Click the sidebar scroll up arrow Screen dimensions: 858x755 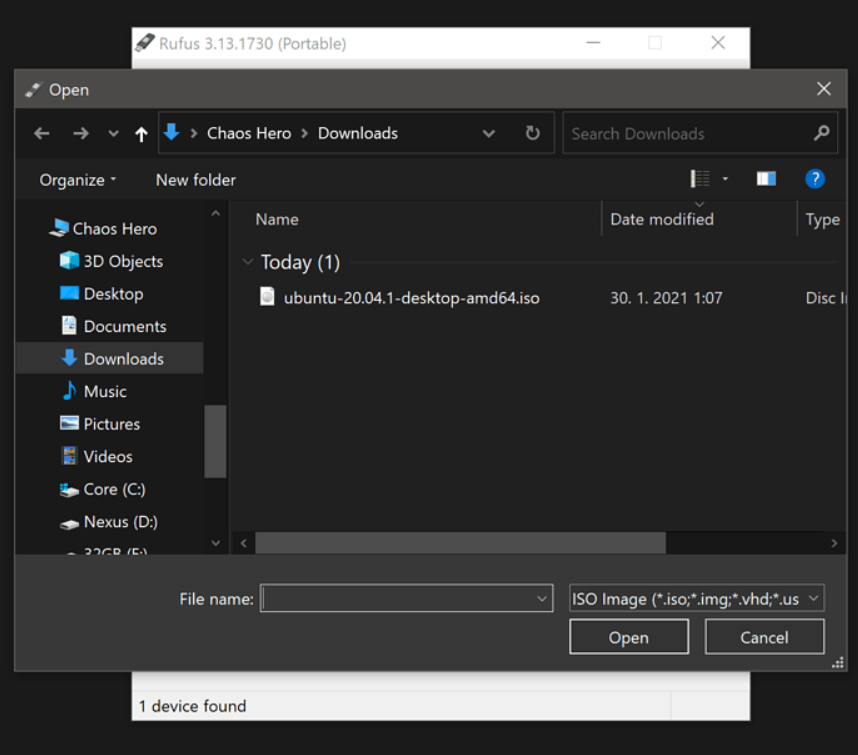click(216, 213)
